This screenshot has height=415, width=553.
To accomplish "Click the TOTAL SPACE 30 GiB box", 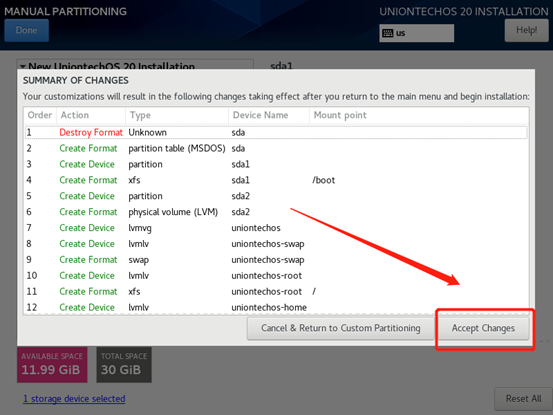I will [x=124, y=365].
